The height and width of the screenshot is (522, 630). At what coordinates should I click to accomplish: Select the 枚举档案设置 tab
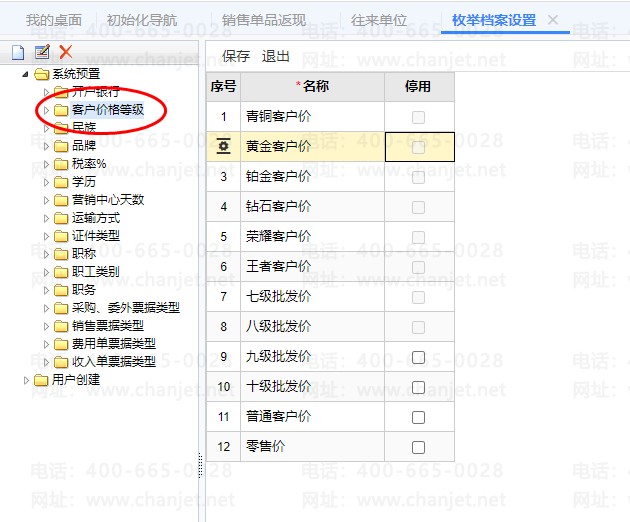click(x=494, y=20)
